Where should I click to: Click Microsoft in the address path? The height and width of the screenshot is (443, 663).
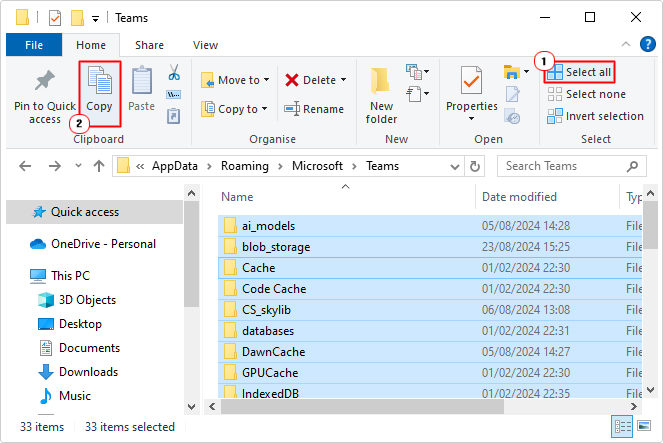pyautogui.click(x=318, y=166)
